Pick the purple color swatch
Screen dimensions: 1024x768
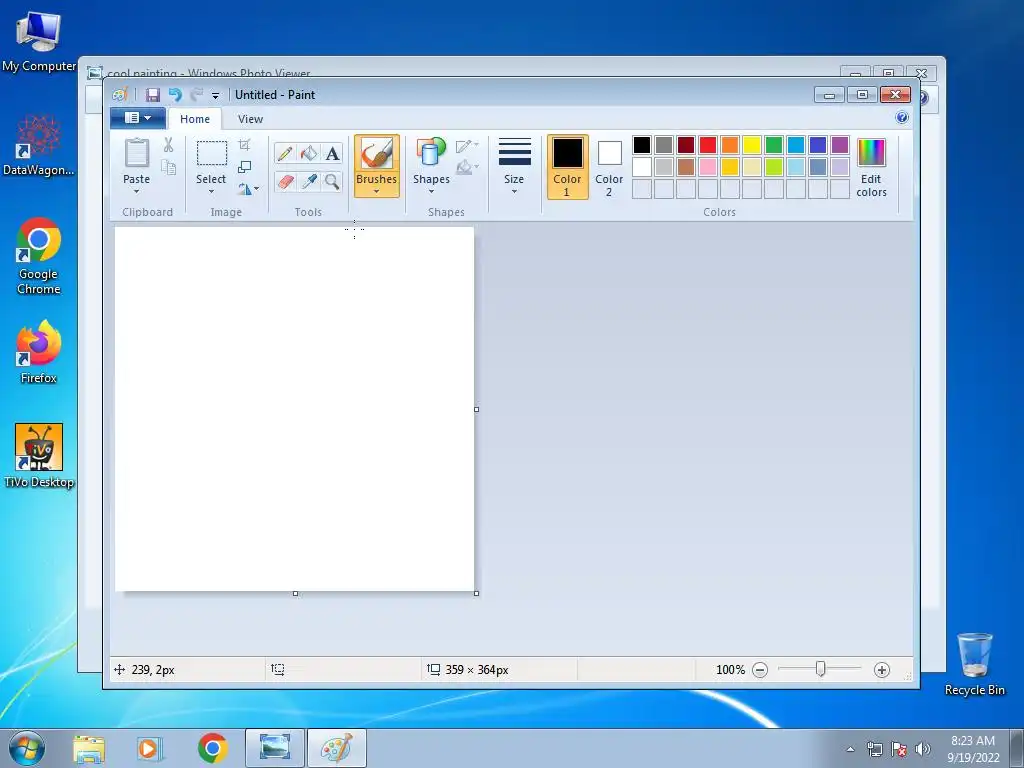[840, 144]
